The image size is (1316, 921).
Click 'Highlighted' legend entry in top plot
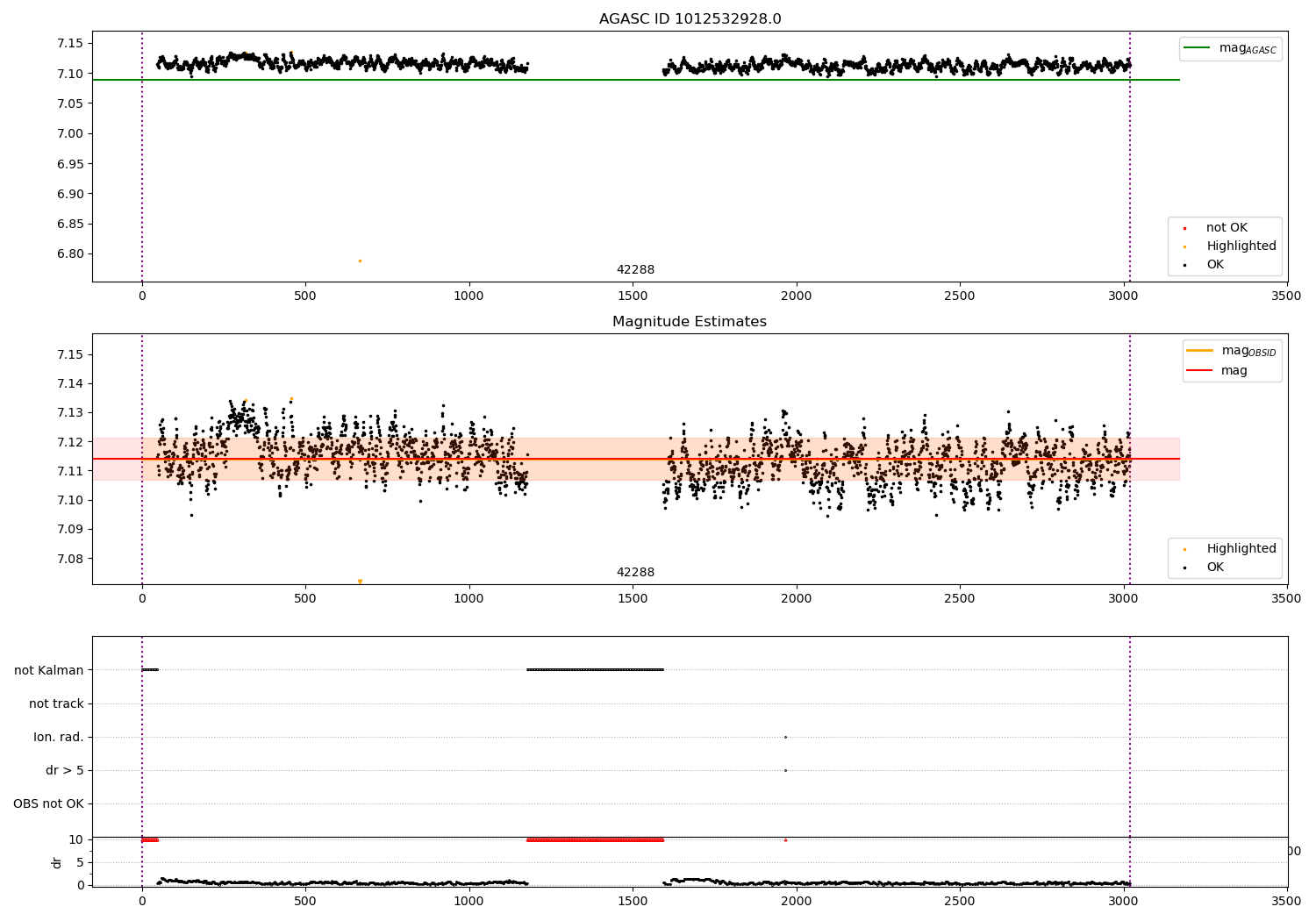tap(1228, 246)
